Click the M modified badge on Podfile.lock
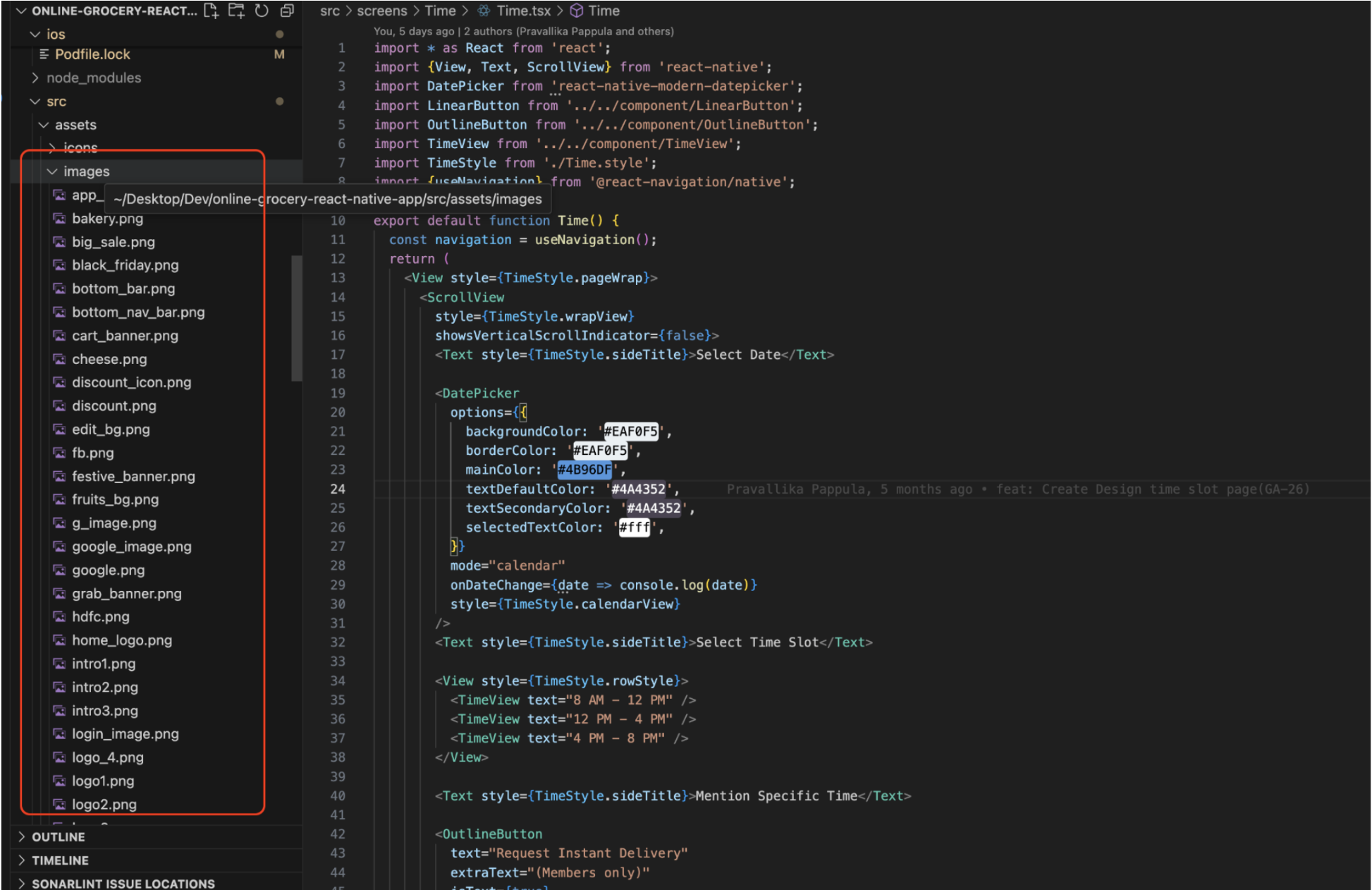 [x=279, y=54]
